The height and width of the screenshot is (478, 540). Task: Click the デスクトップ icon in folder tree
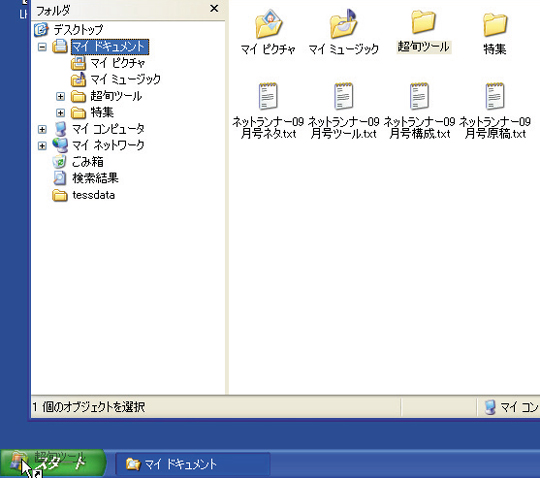pyautogui.click(x=41, y=30)
